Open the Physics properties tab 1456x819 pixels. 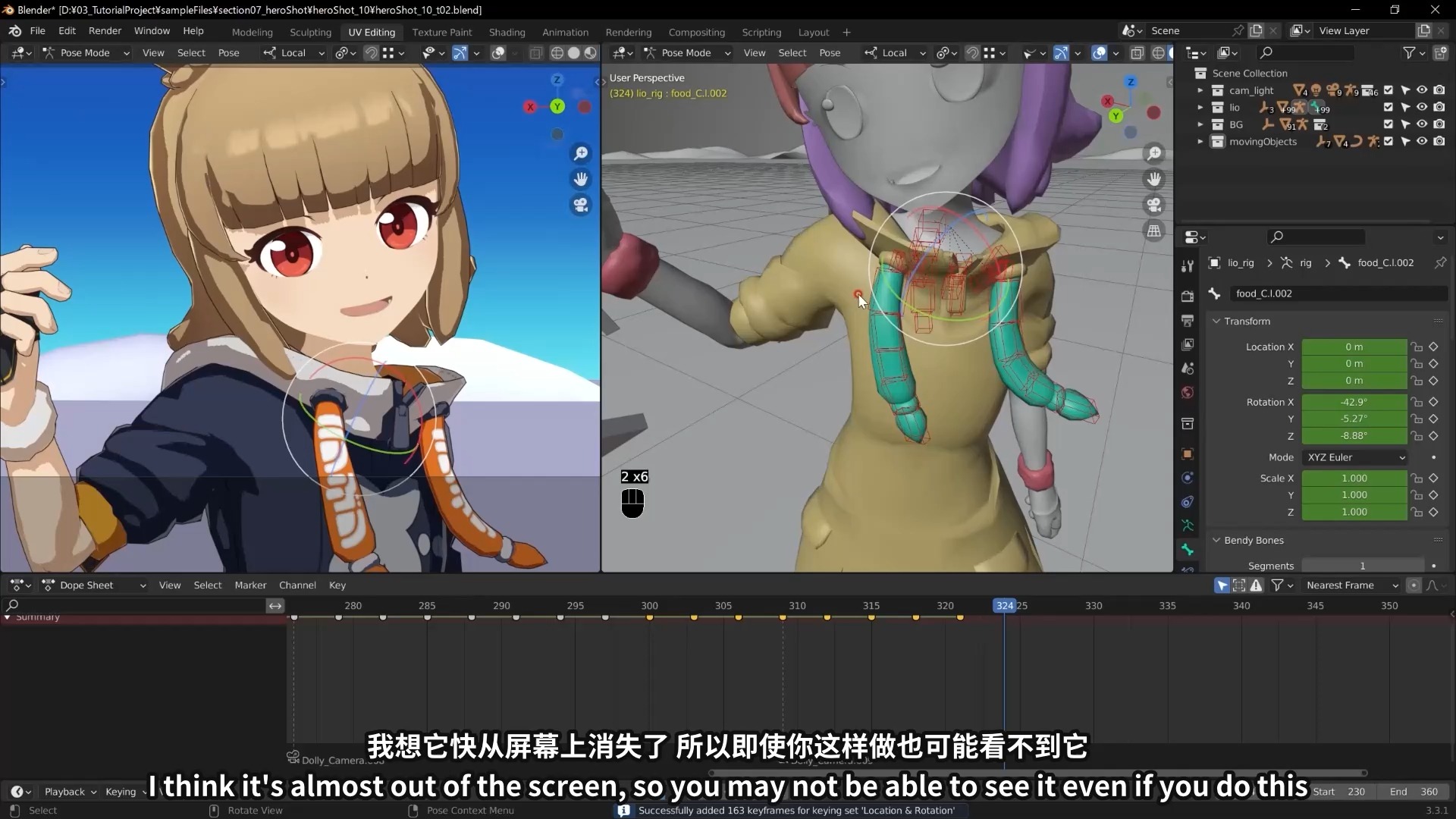pos(1188,478)
